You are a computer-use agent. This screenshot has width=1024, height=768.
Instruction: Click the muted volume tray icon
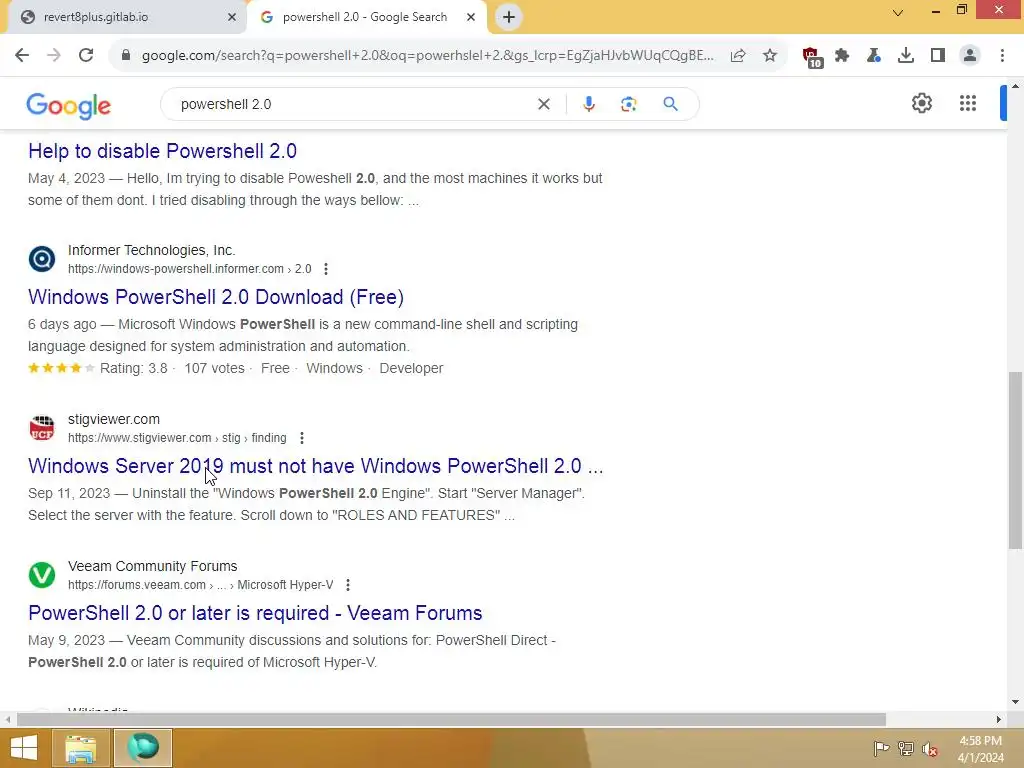pyautogui.click(x=929, y=749)
